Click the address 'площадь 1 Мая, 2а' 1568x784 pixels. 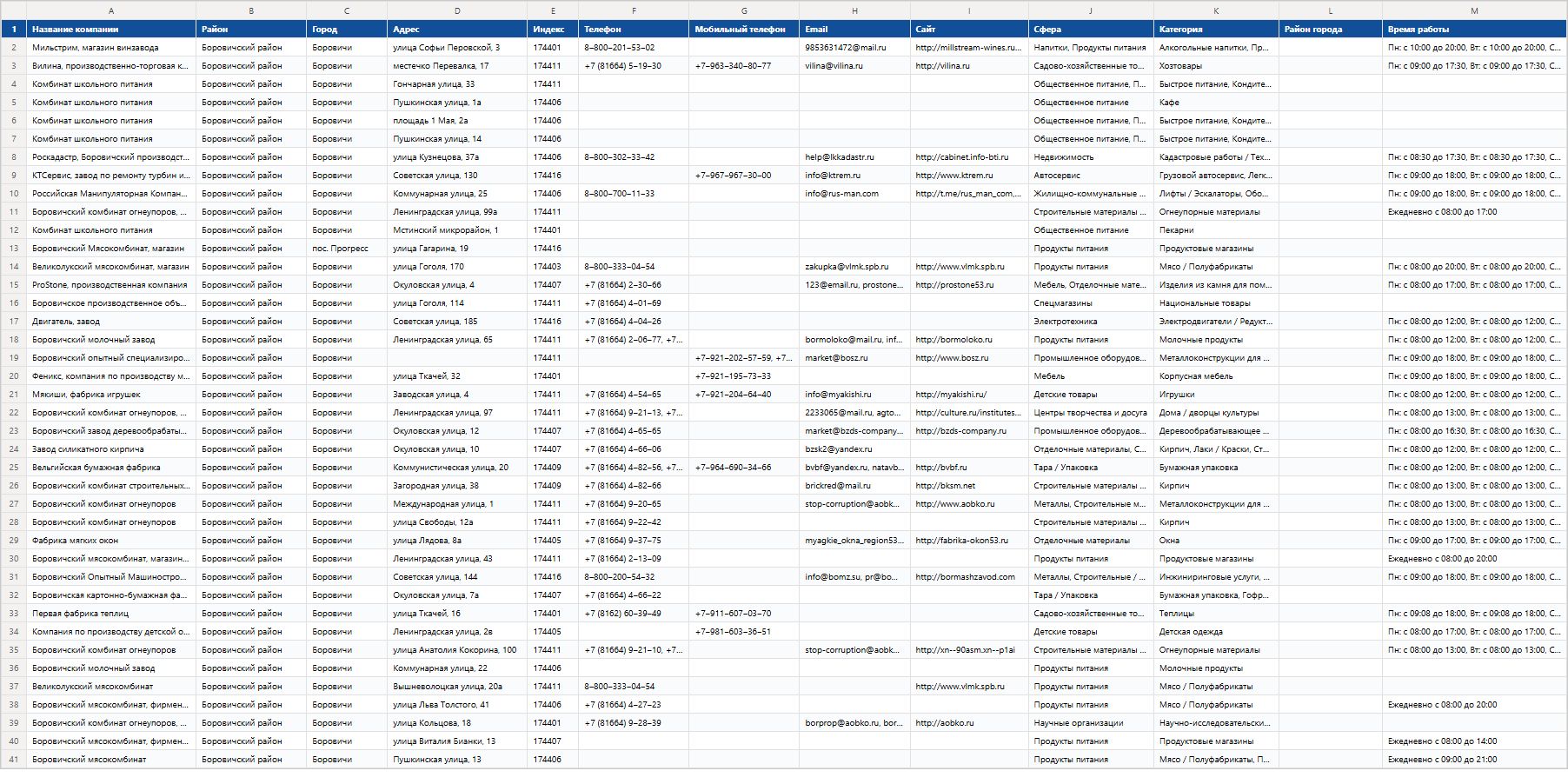pyautogui.click(x=457, y=121)
